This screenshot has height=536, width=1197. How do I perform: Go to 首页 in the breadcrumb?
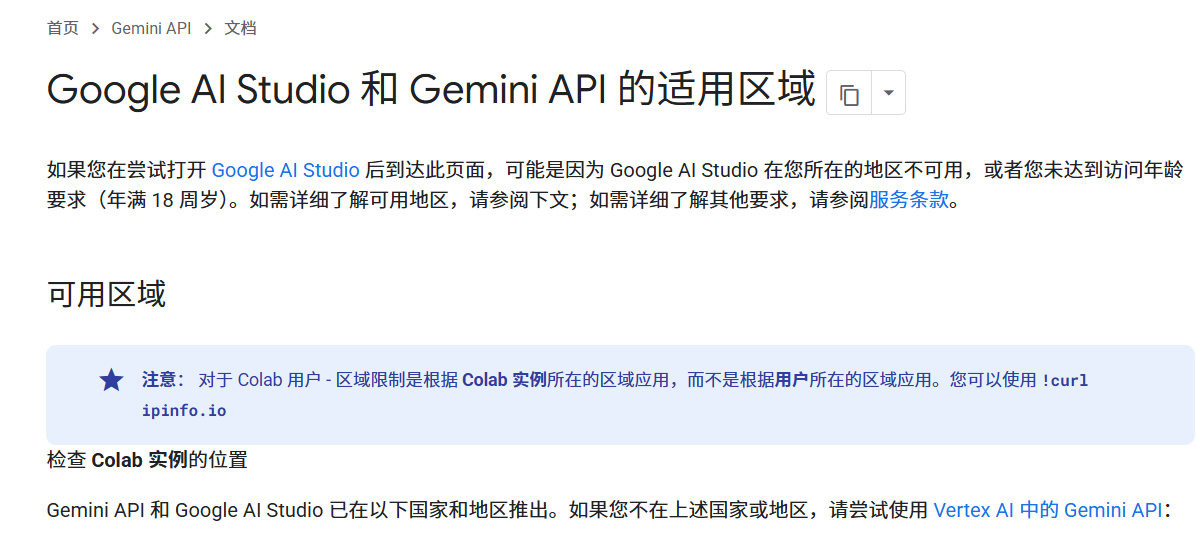click(62, 28)
